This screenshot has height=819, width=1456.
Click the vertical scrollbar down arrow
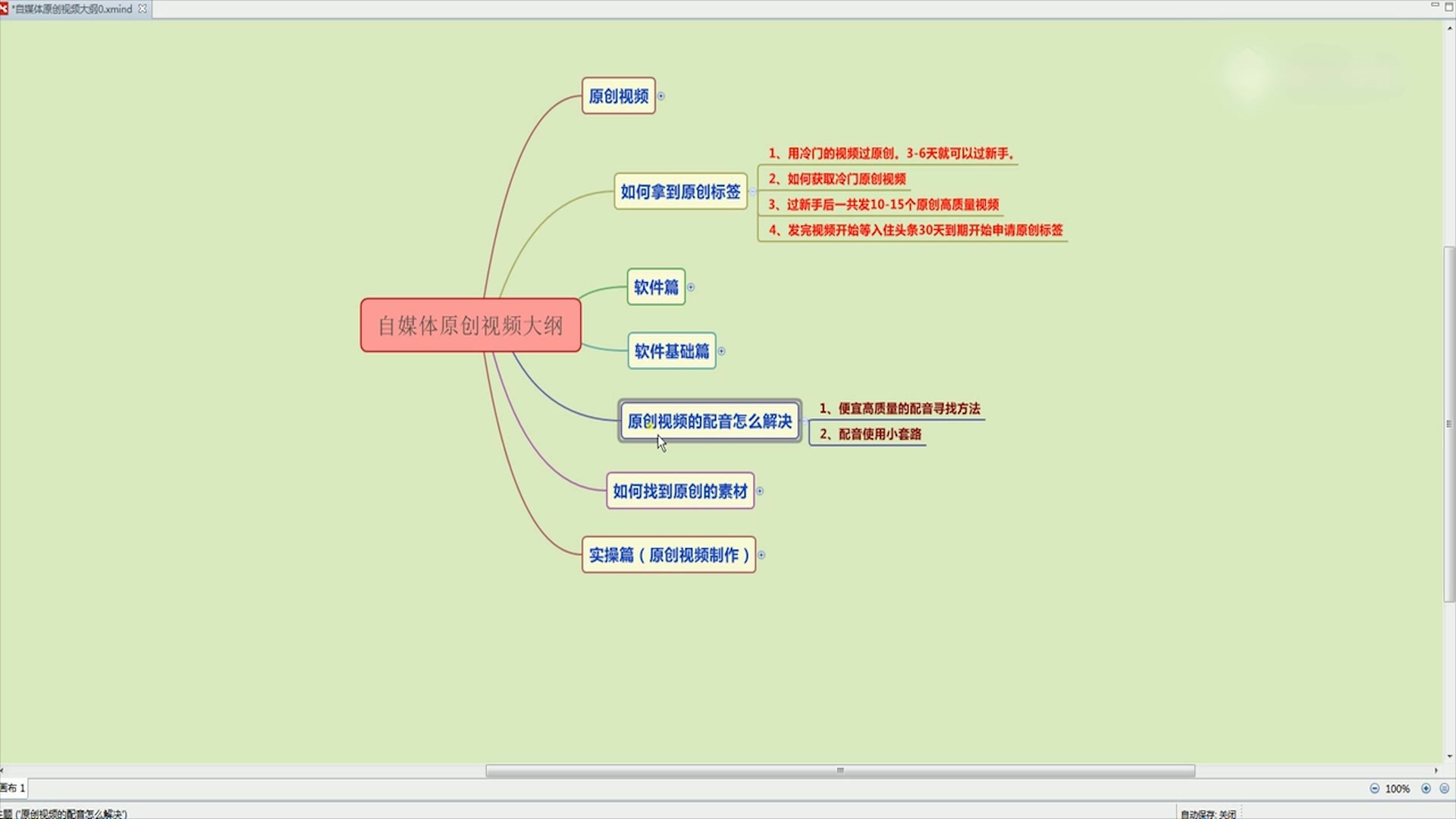pos(1449,756)
